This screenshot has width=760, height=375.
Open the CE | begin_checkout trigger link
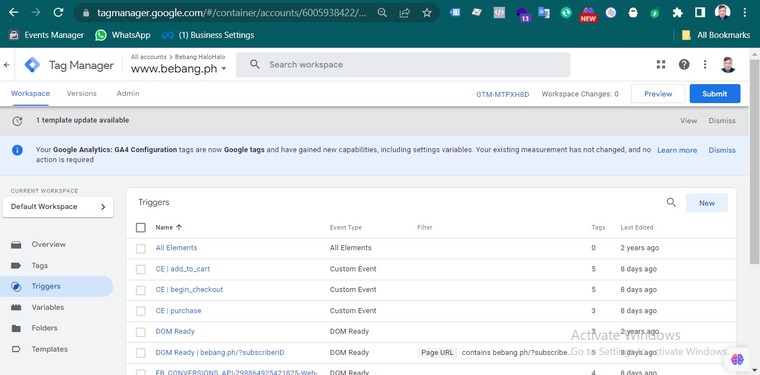coord(189,290)
